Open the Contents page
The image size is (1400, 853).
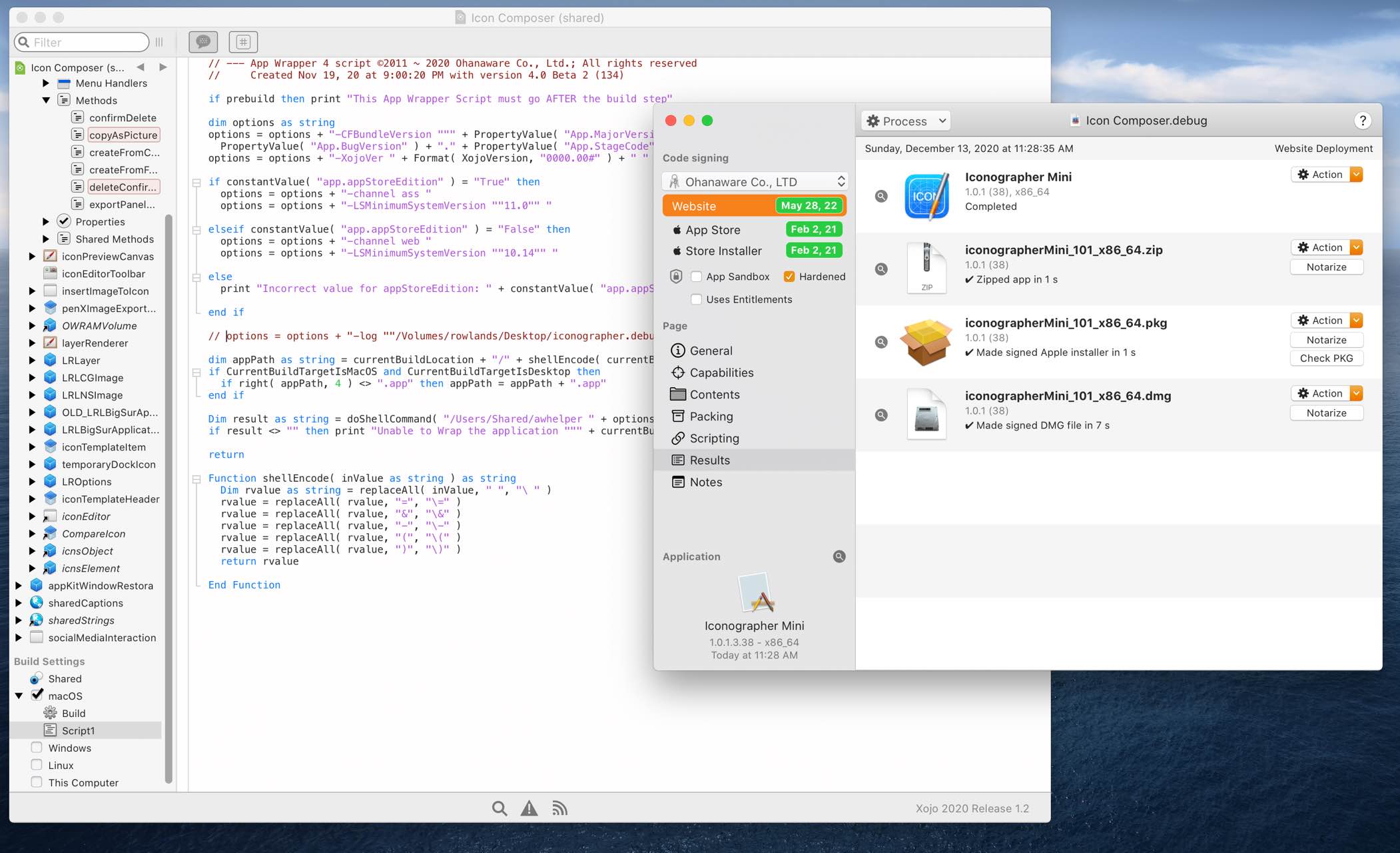[755, 395]
